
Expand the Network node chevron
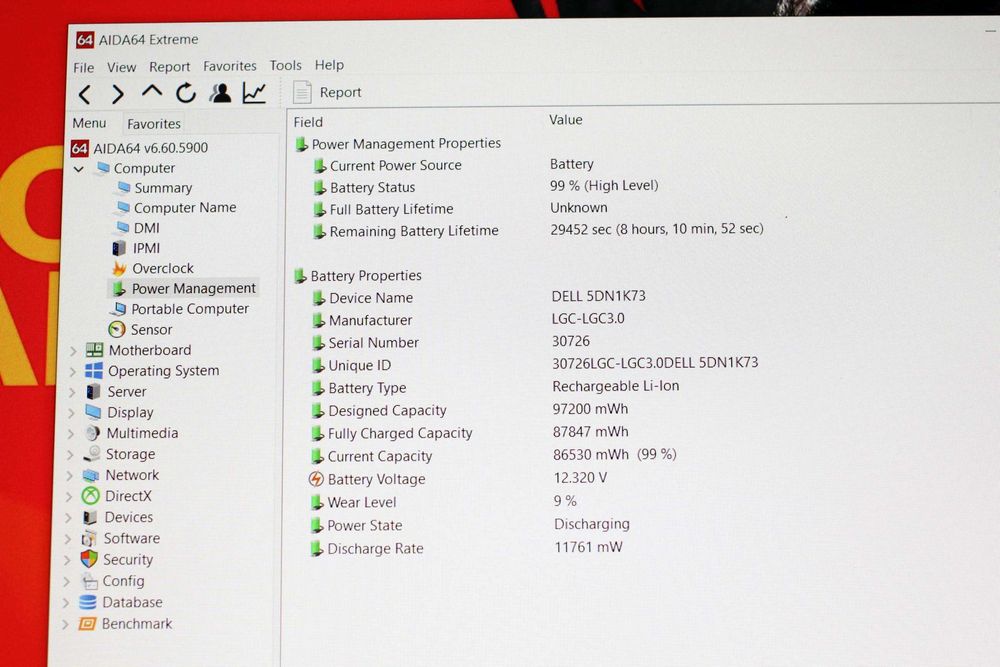[x=69, y=476]
